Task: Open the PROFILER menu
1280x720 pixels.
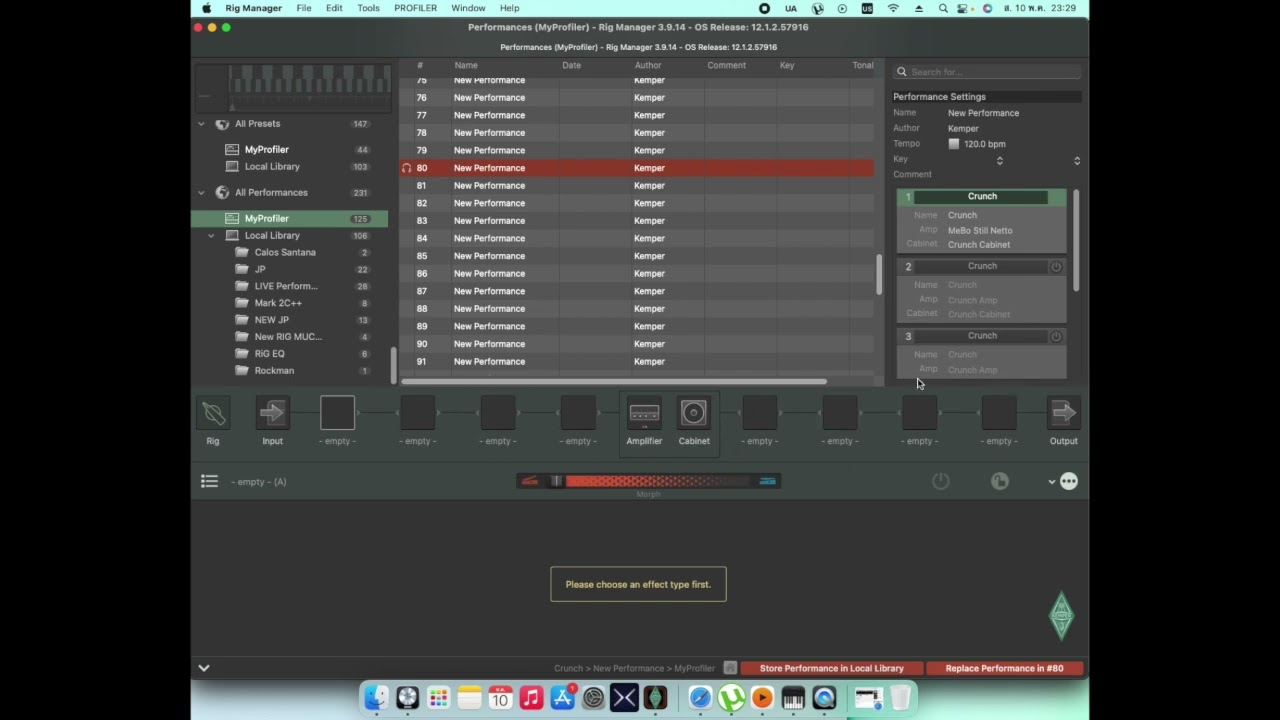Action: coord(415,8)
